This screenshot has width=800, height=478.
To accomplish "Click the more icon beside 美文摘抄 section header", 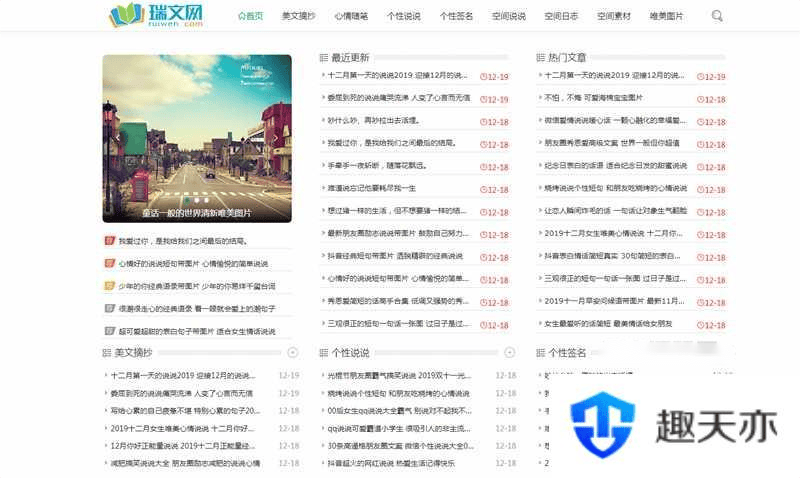I will [292, 353].
